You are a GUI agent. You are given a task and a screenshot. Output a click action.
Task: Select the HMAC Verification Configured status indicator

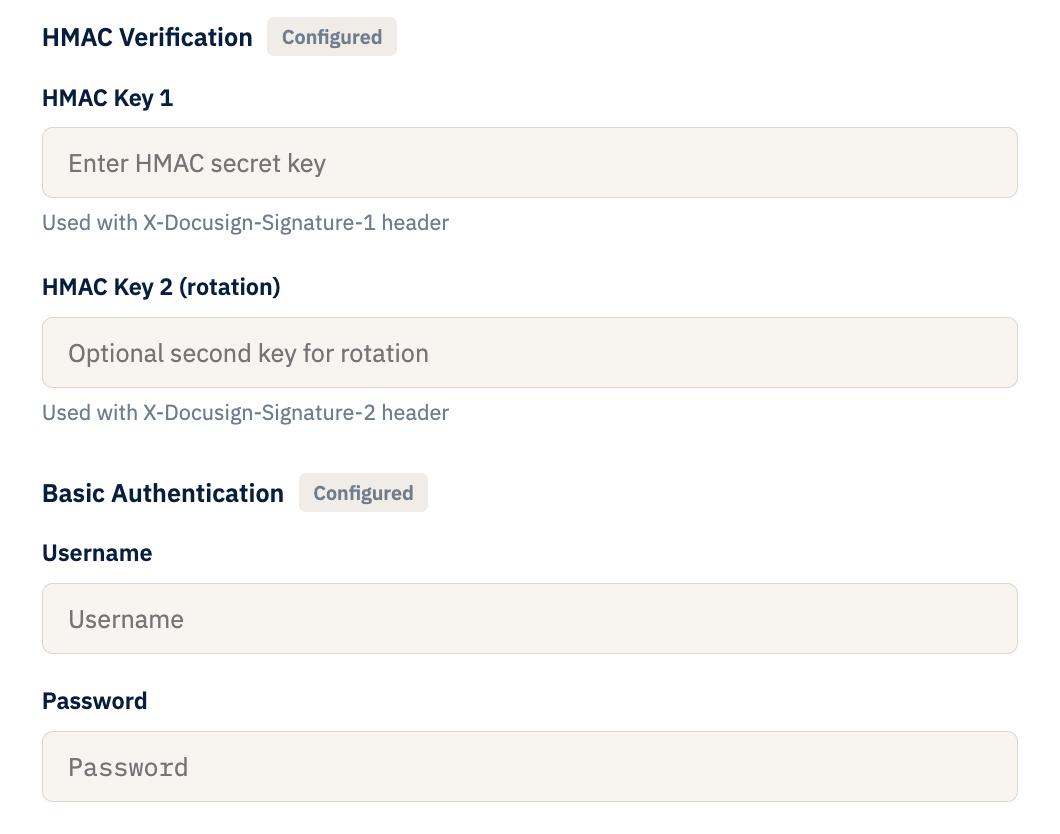point(331,36)
